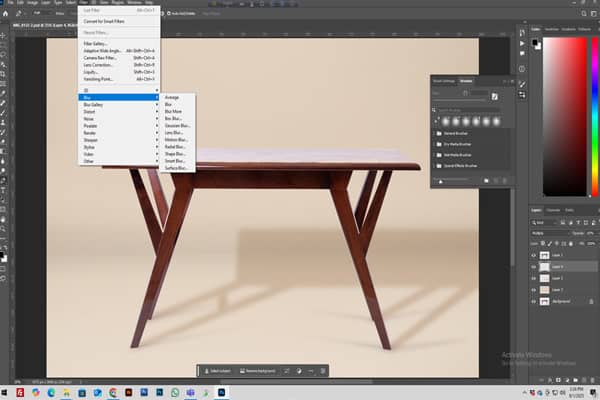Image resolution: width=600 pixels, height=400 pixels.
Task: Create new brush group folder in Brushes panel
Action: pos(486,180)
